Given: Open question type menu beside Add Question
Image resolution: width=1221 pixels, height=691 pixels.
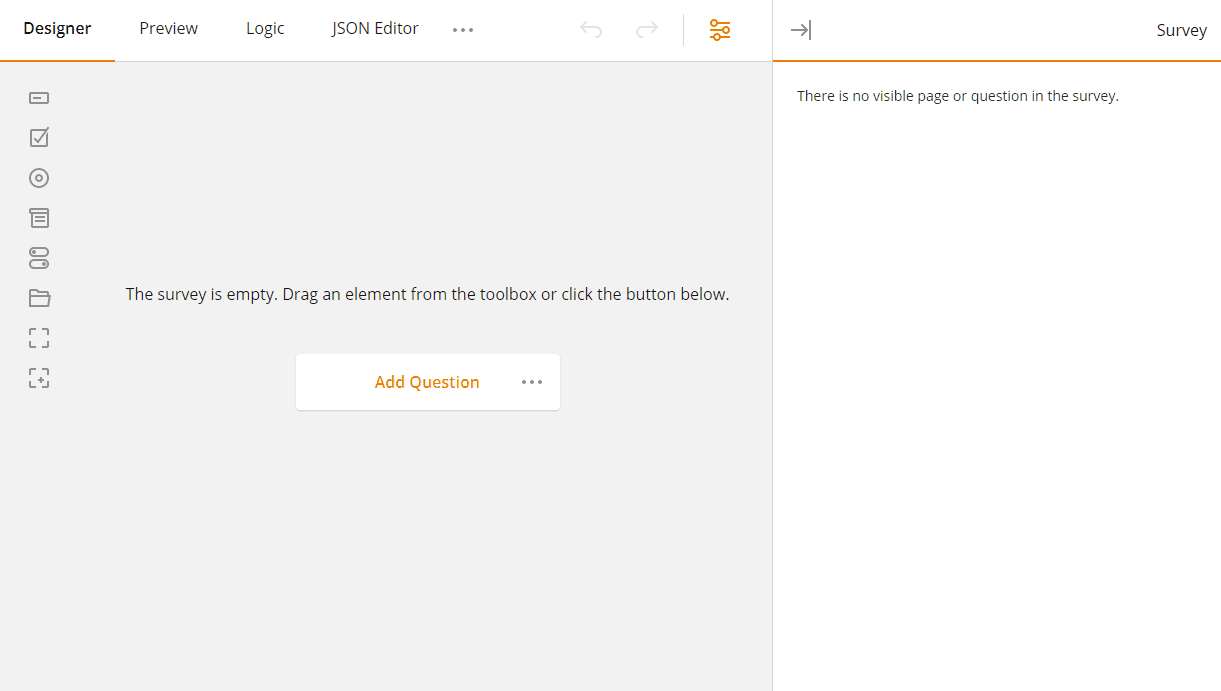Looking at the screenshot, I should 531,381.
